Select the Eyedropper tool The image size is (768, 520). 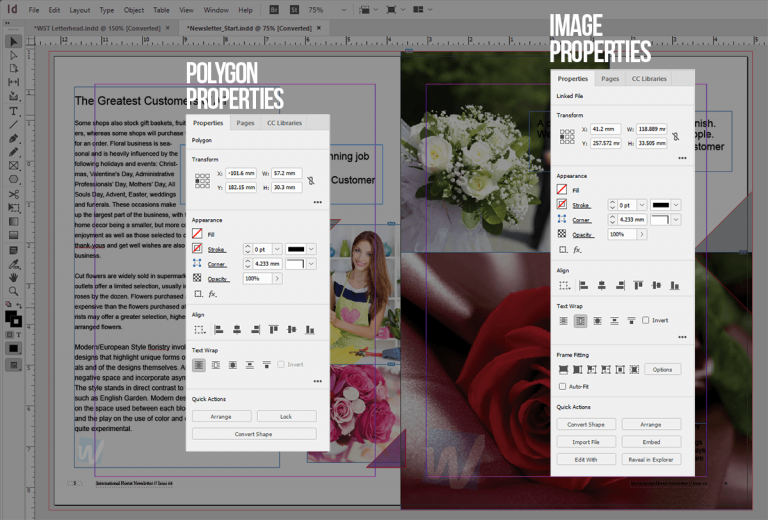pyautogui.click(x=14, y=264)
